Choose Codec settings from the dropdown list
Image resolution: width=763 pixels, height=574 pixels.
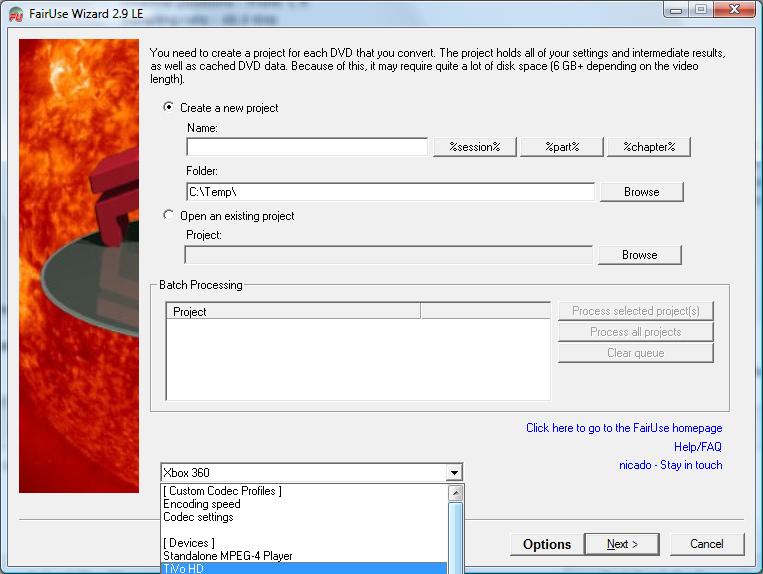[x=304, y=517]
